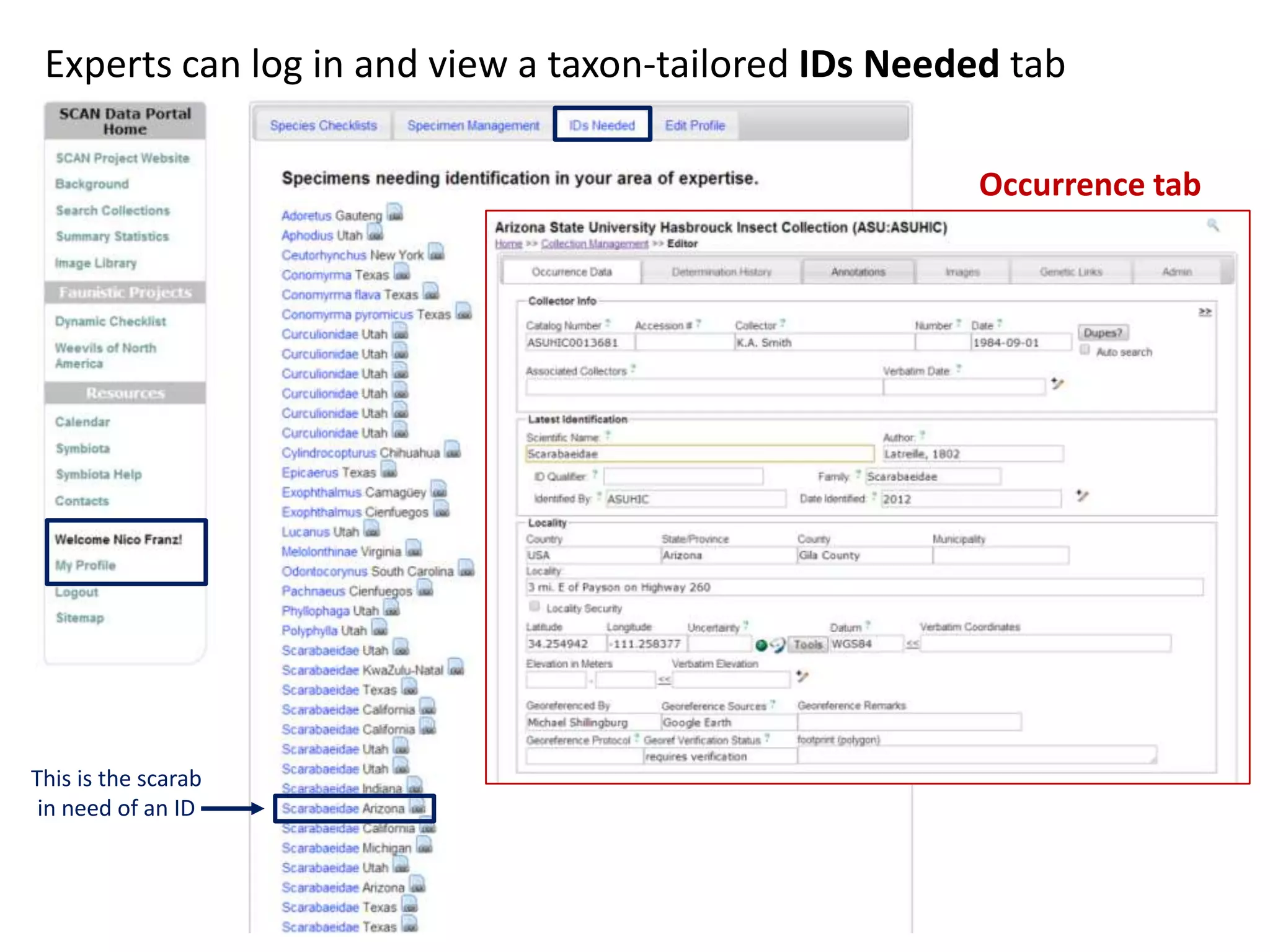Image resolution: width=1270 pixels, height=952 pixels.
Task: Open Collection Management breadcrumb link
Action: pos(595,244)
